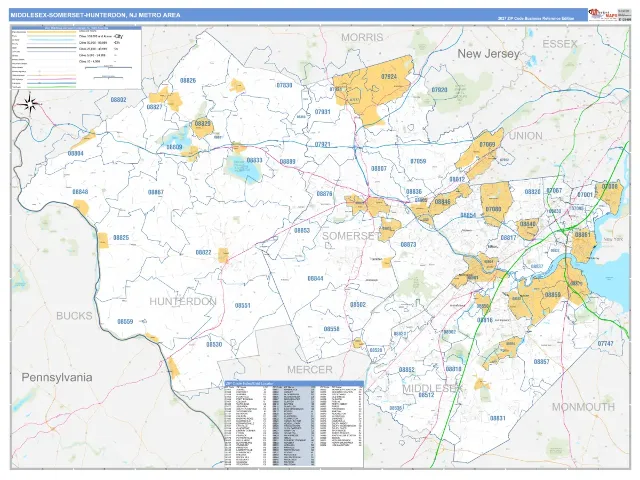Click ZIP code 07921

322,144
